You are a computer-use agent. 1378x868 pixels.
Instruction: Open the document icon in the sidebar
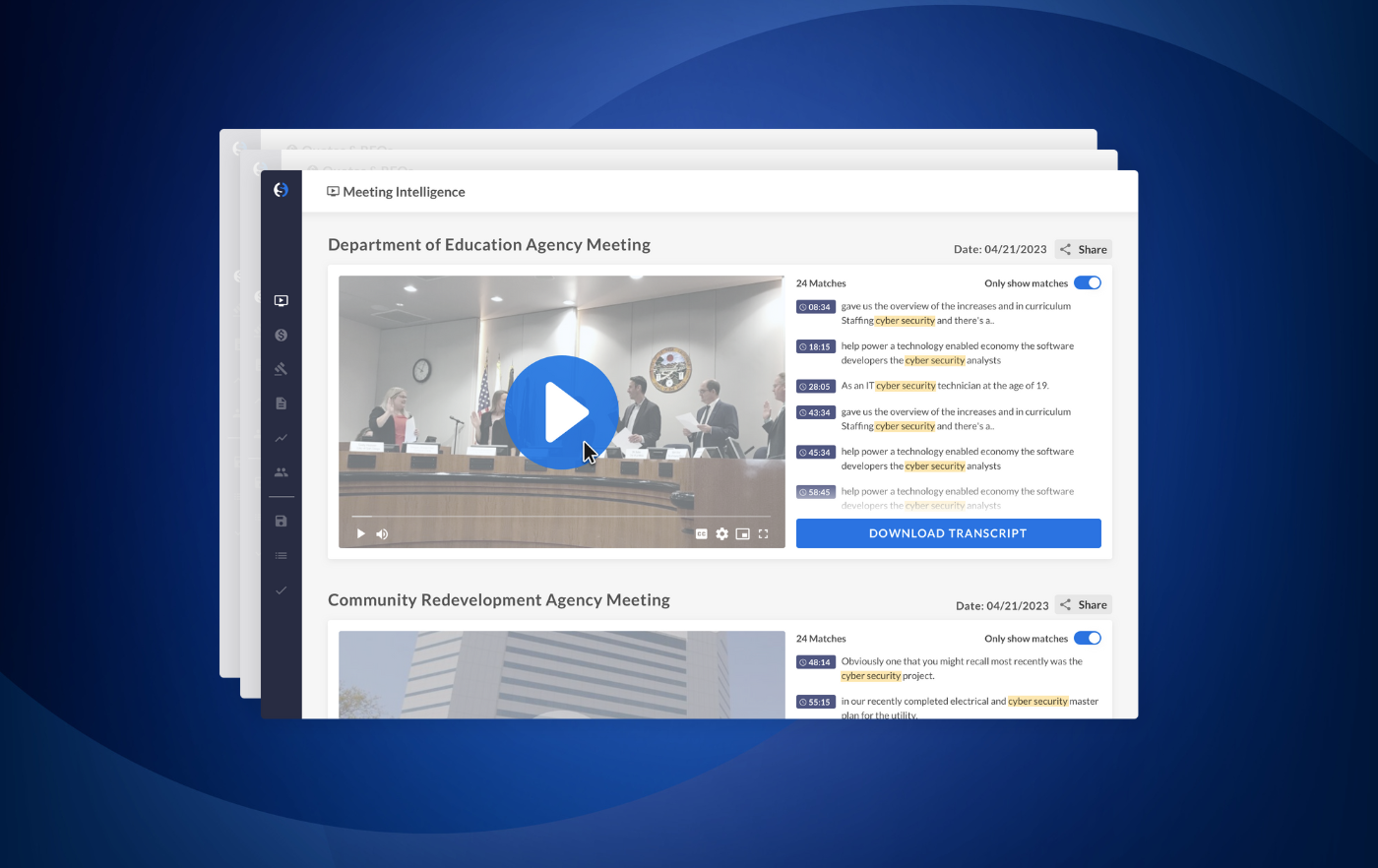[x=281, y=403]
